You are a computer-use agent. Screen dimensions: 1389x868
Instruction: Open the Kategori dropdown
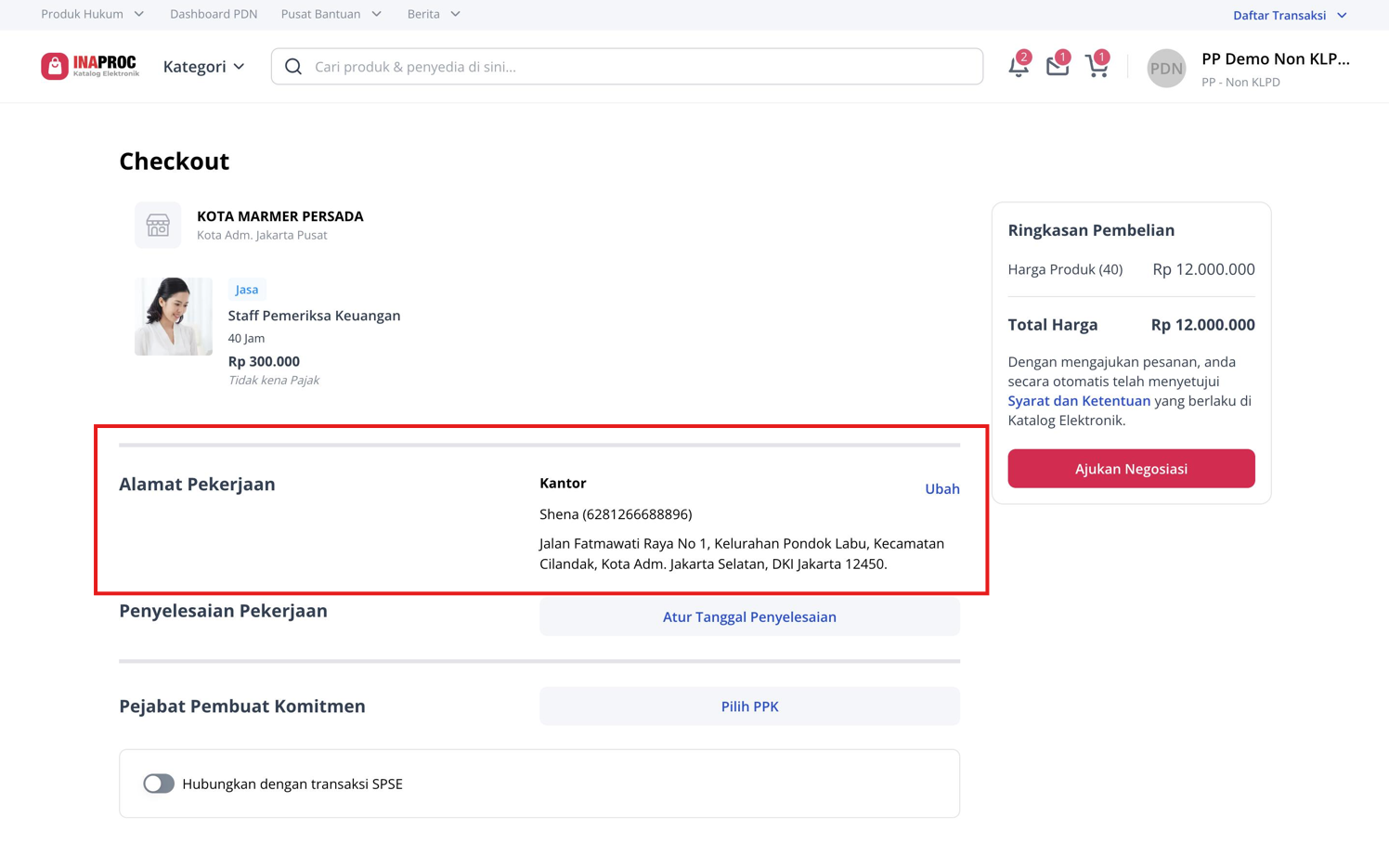(x=204, y=67)
